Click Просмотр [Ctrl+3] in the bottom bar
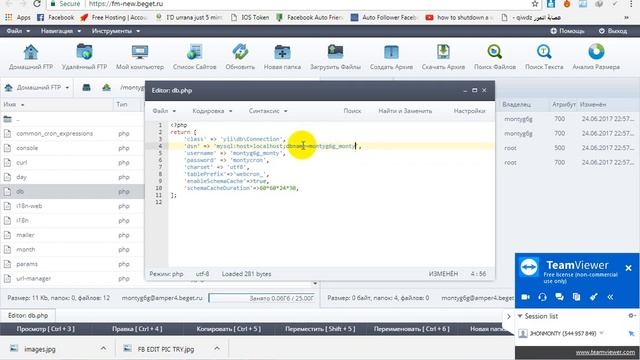The image size is (640, 360). click(x=46, y=329)
